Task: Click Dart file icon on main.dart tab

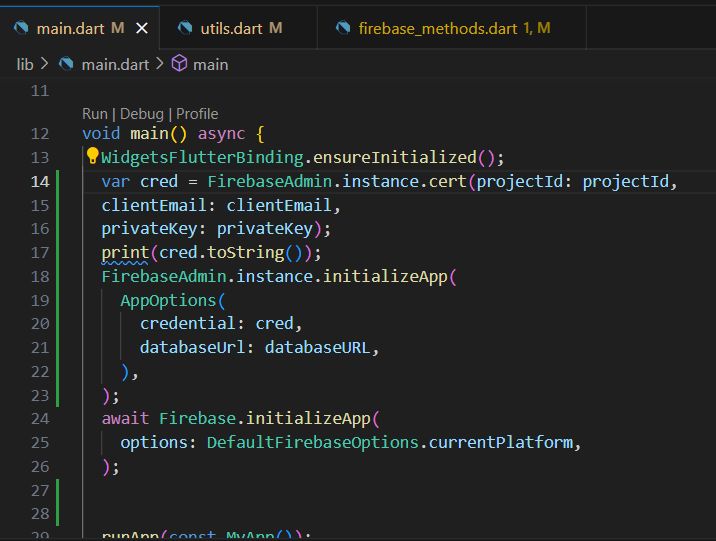Action: (21, 28)
